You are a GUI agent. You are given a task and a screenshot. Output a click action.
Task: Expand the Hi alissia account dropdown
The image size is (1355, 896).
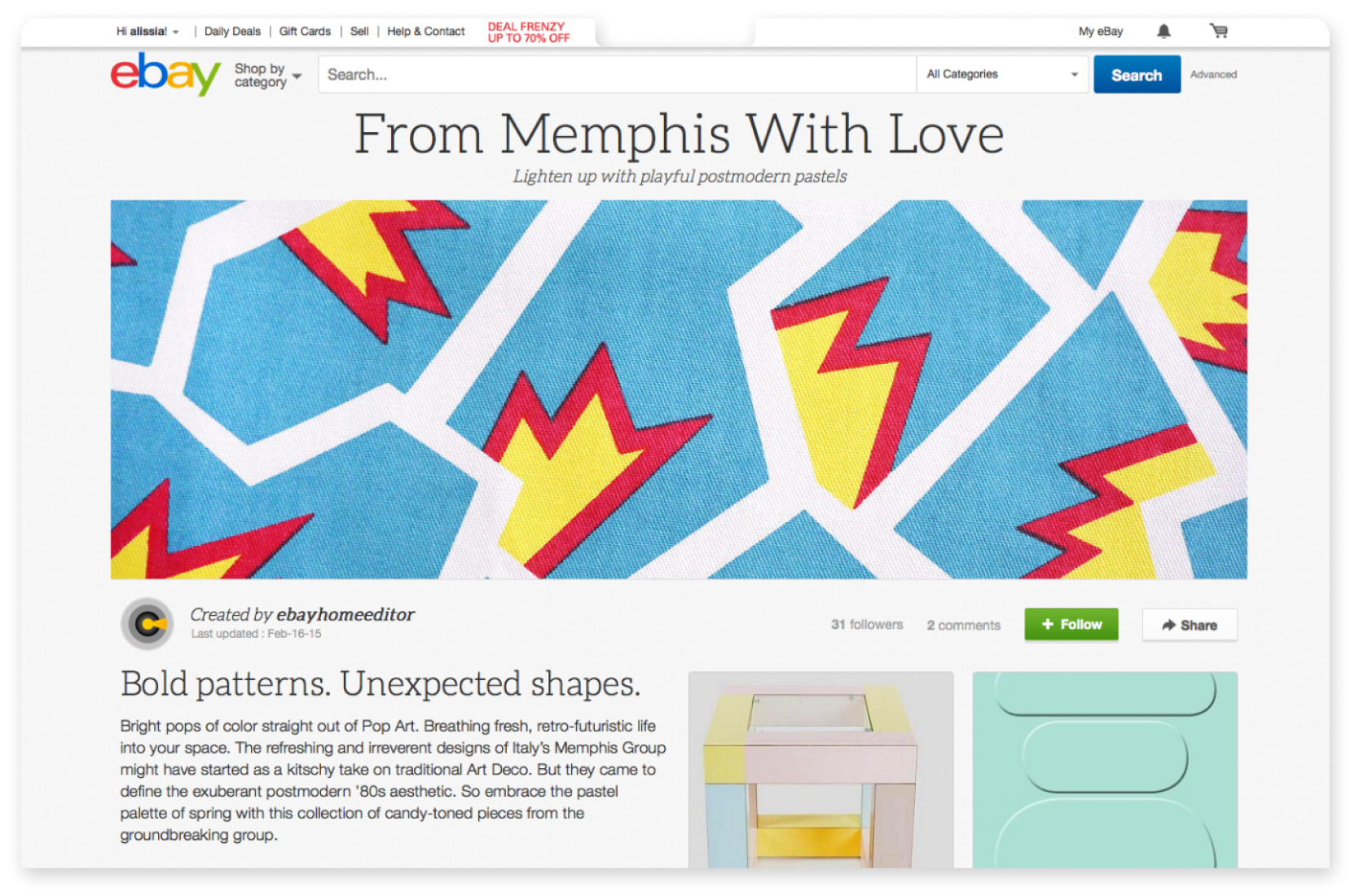[147, 31]
